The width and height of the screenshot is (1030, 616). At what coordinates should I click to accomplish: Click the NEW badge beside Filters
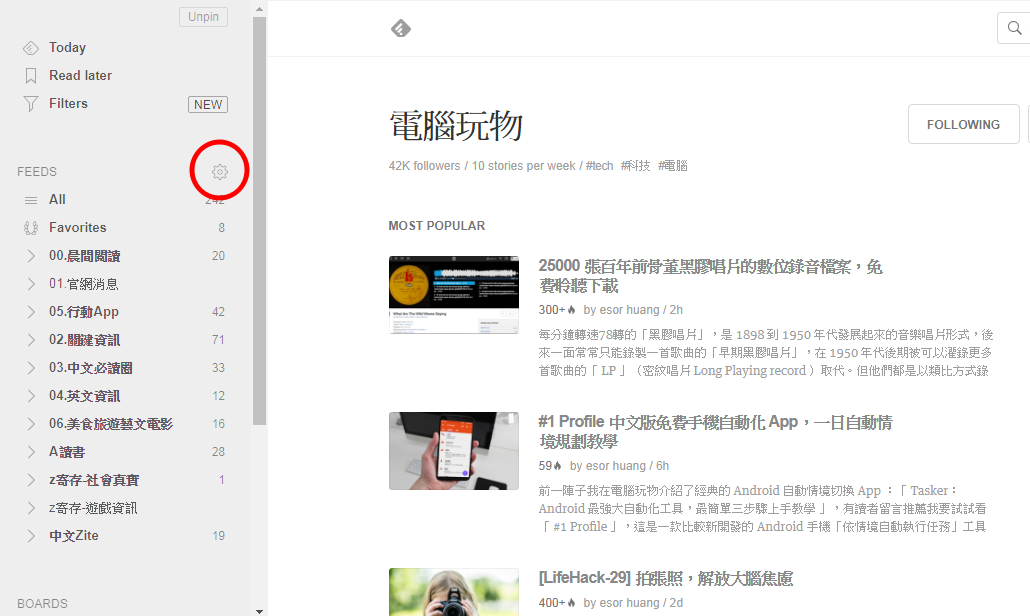click(208, 104)
